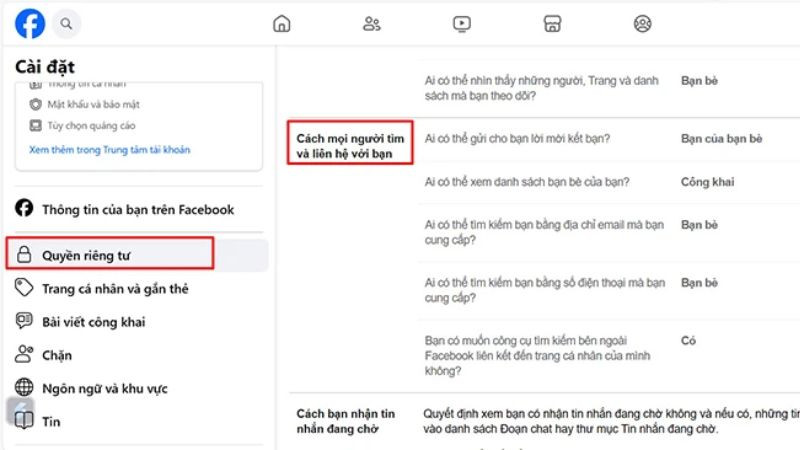The height and width of the screenshot is (450, 800).
Task: Open Tùy chọn quảng cáo
Action: coord(91,126)
